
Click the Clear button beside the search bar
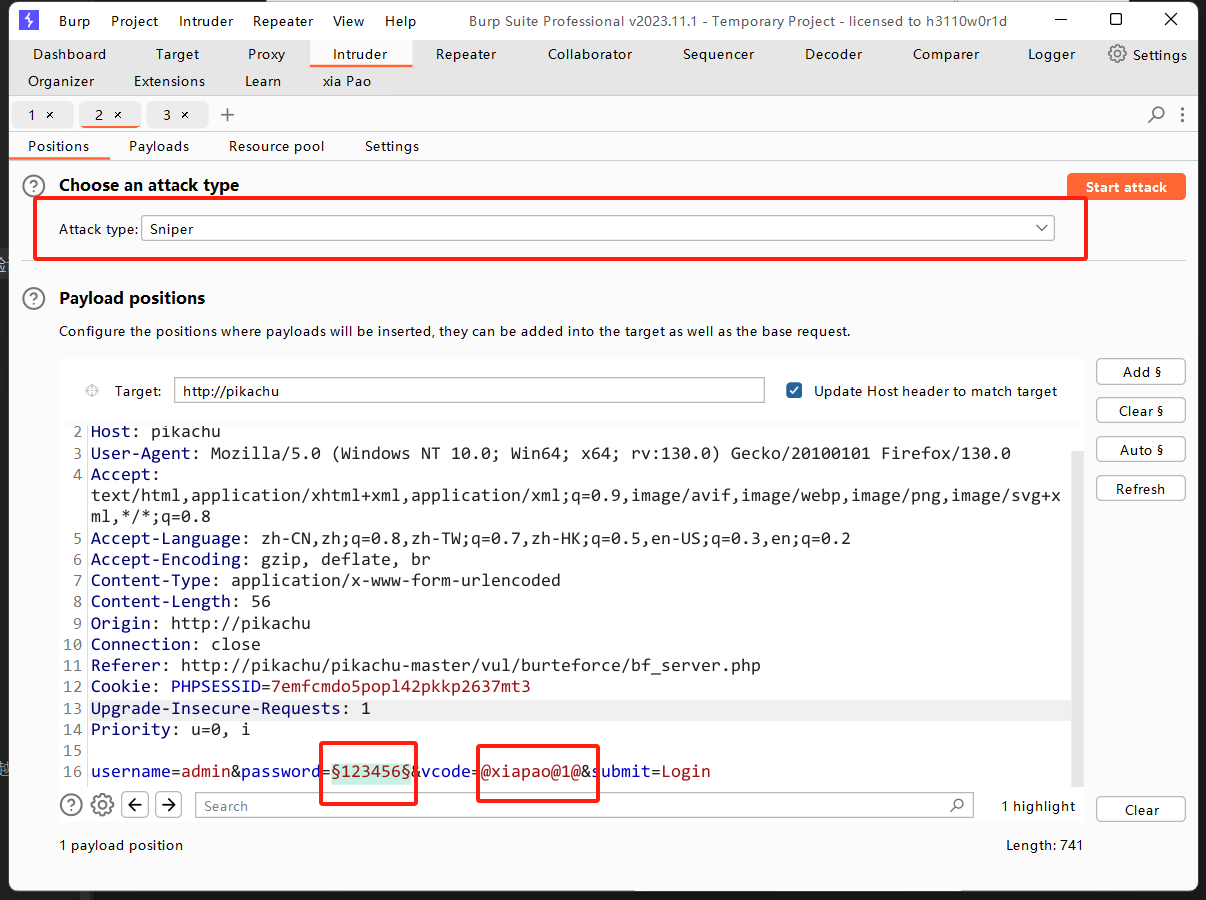point(1141,810)
